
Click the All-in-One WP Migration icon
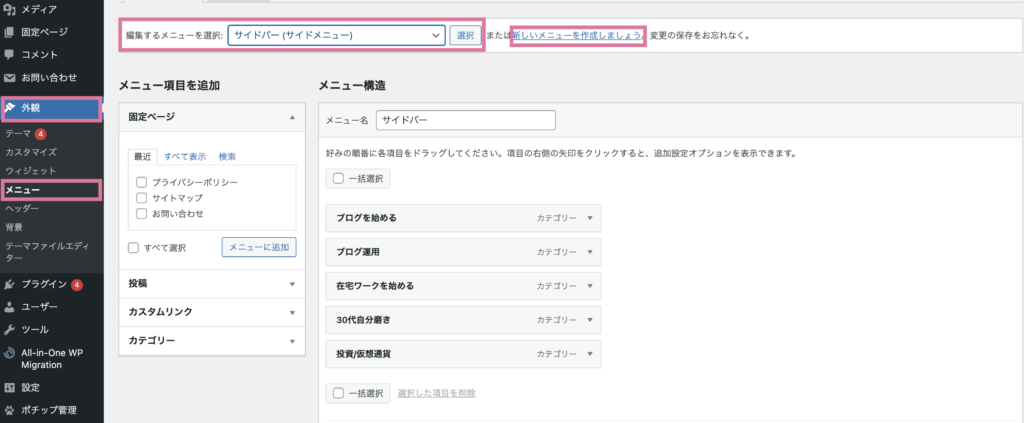click(x=9, y=353)
